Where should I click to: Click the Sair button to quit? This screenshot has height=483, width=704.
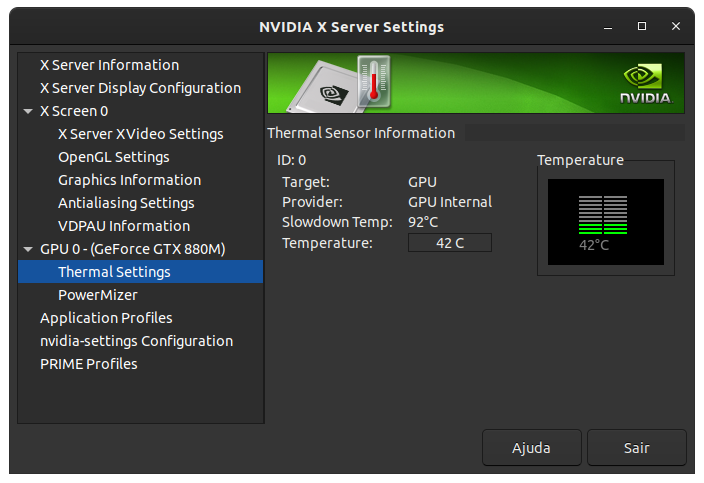[637, 448]
